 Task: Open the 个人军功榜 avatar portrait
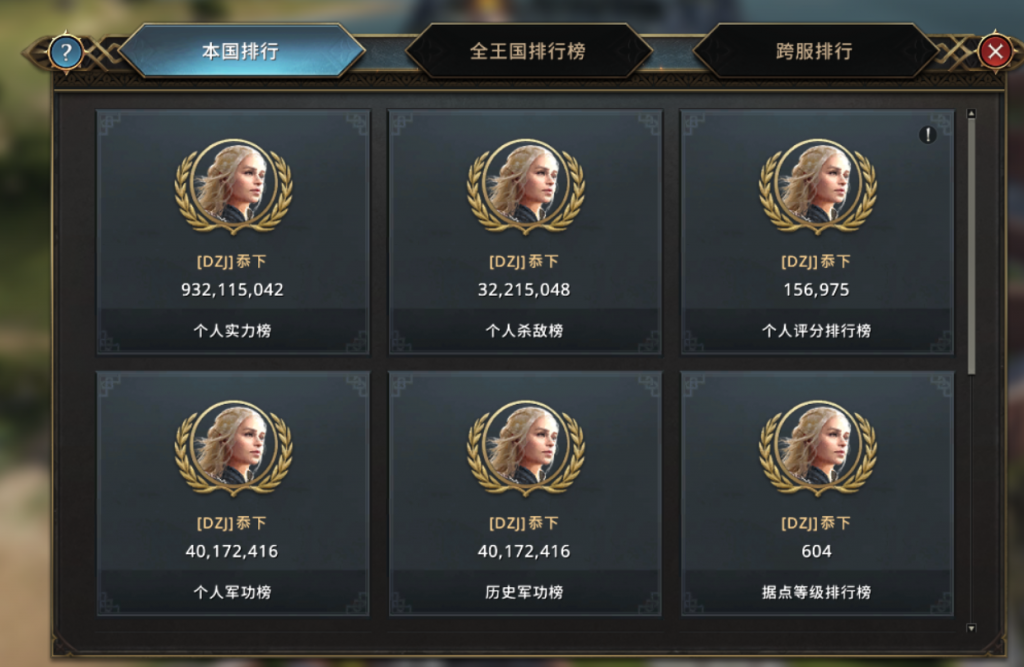(x=233, y=447)
